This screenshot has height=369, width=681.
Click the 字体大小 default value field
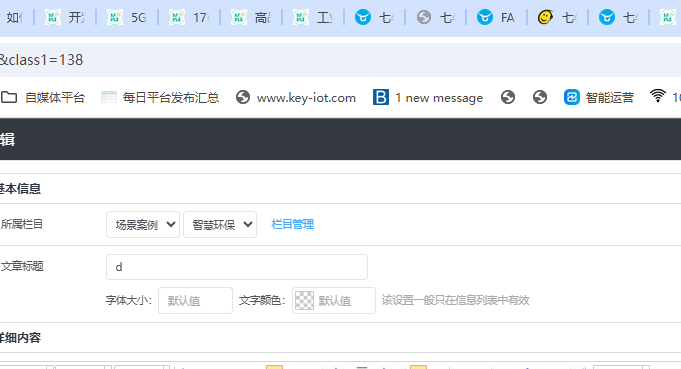tap(195, 300)
